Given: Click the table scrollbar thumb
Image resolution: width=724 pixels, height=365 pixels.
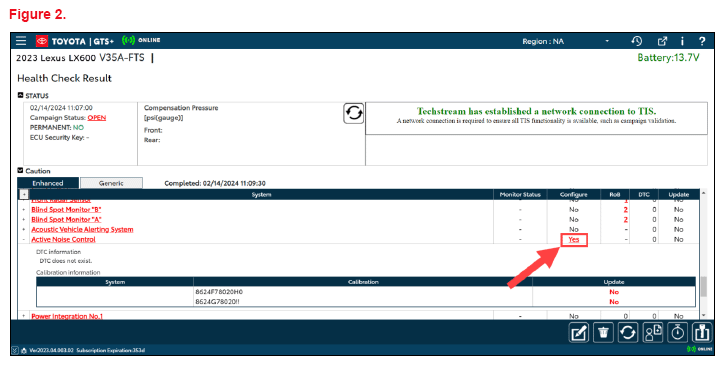Looking at the screenshot, I should (x=703, y=286).
